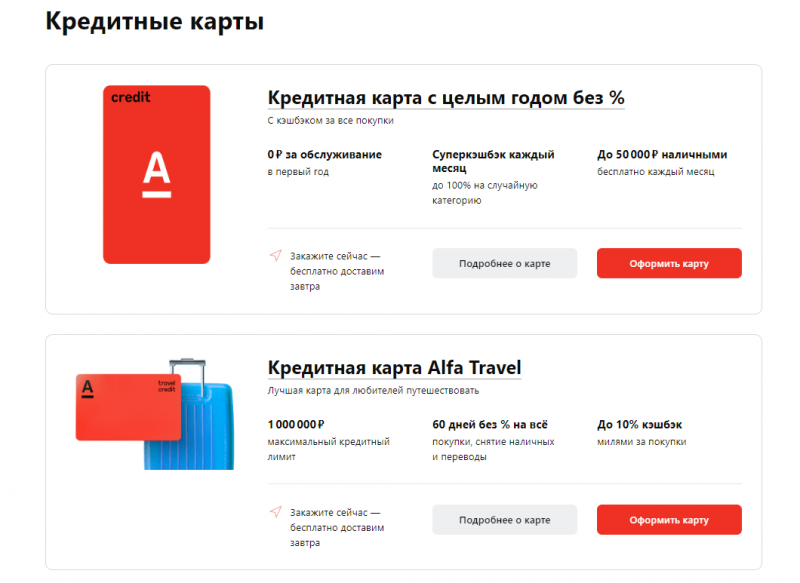The width and height of the screenshot is (800, 583).
Task: Click the blue suitcase image
Action: (x=208, y=440)
